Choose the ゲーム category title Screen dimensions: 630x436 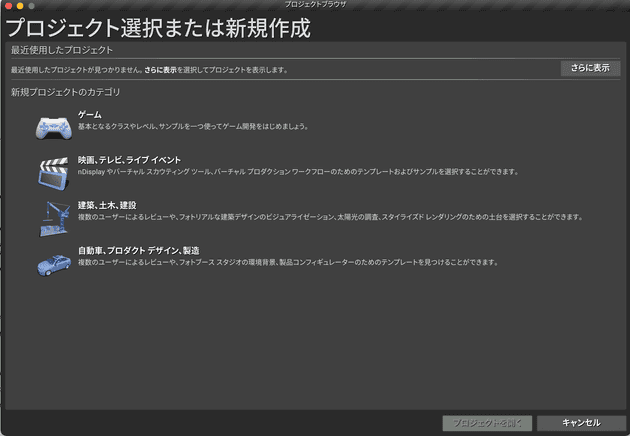pyautogui.click(x=90, y=115)
